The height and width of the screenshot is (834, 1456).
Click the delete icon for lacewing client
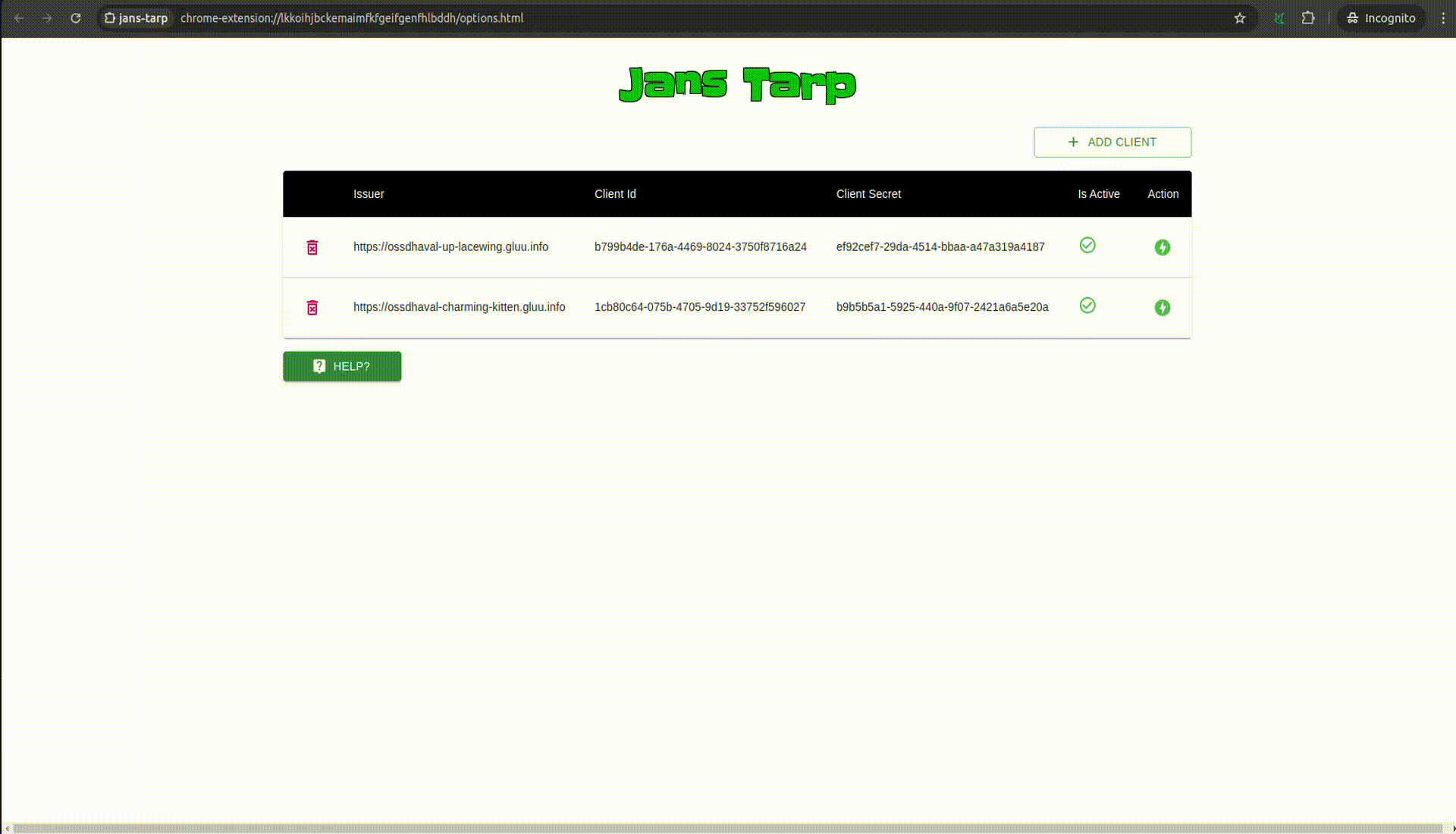[313, 247]
